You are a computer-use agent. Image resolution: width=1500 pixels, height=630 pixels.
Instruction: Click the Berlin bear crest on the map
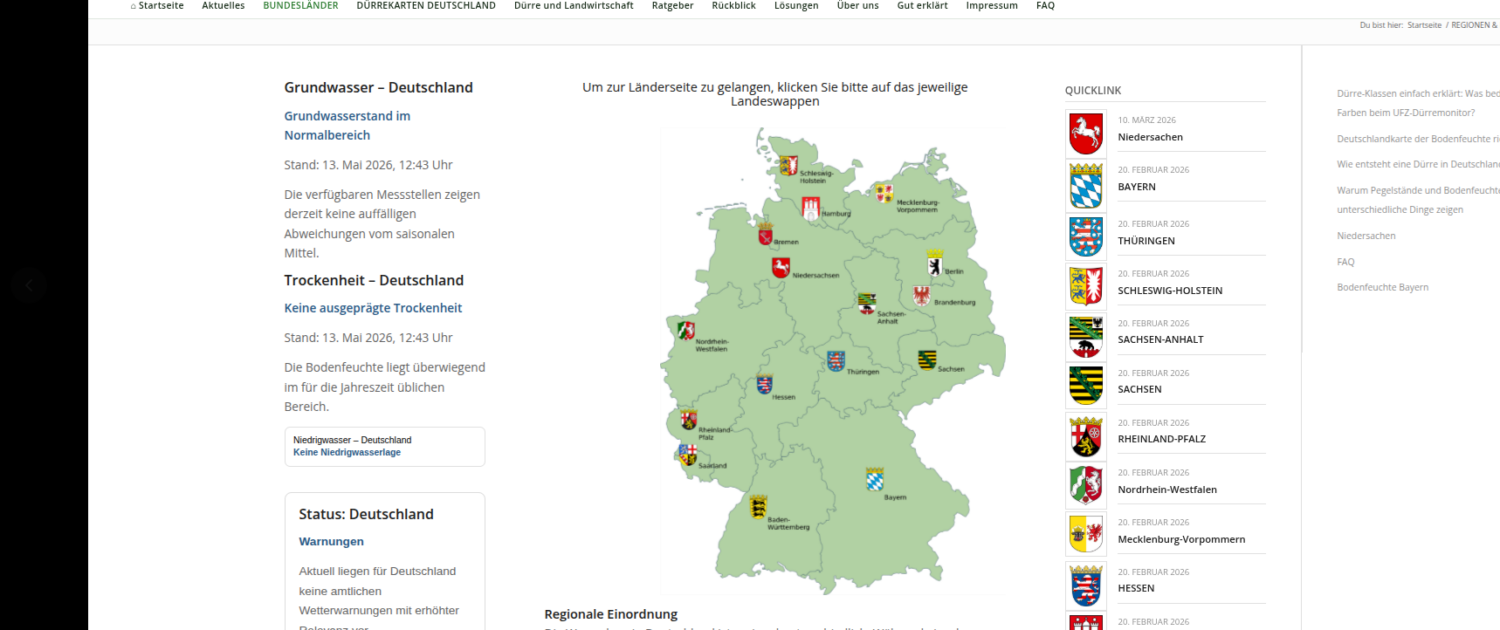point(935,262)
